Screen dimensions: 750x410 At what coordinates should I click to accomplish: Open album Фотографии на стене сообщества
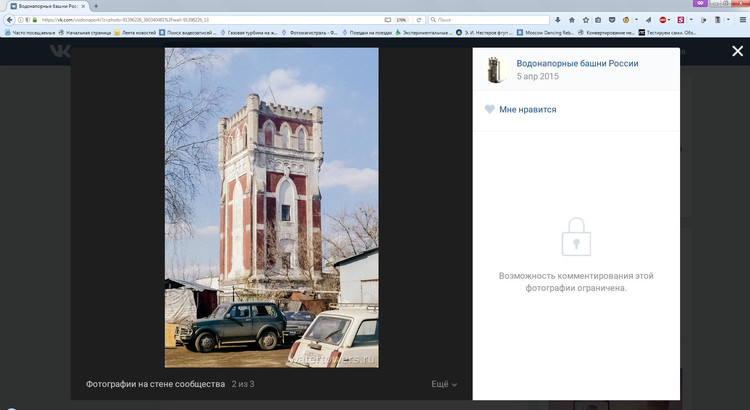click(155, 384)
